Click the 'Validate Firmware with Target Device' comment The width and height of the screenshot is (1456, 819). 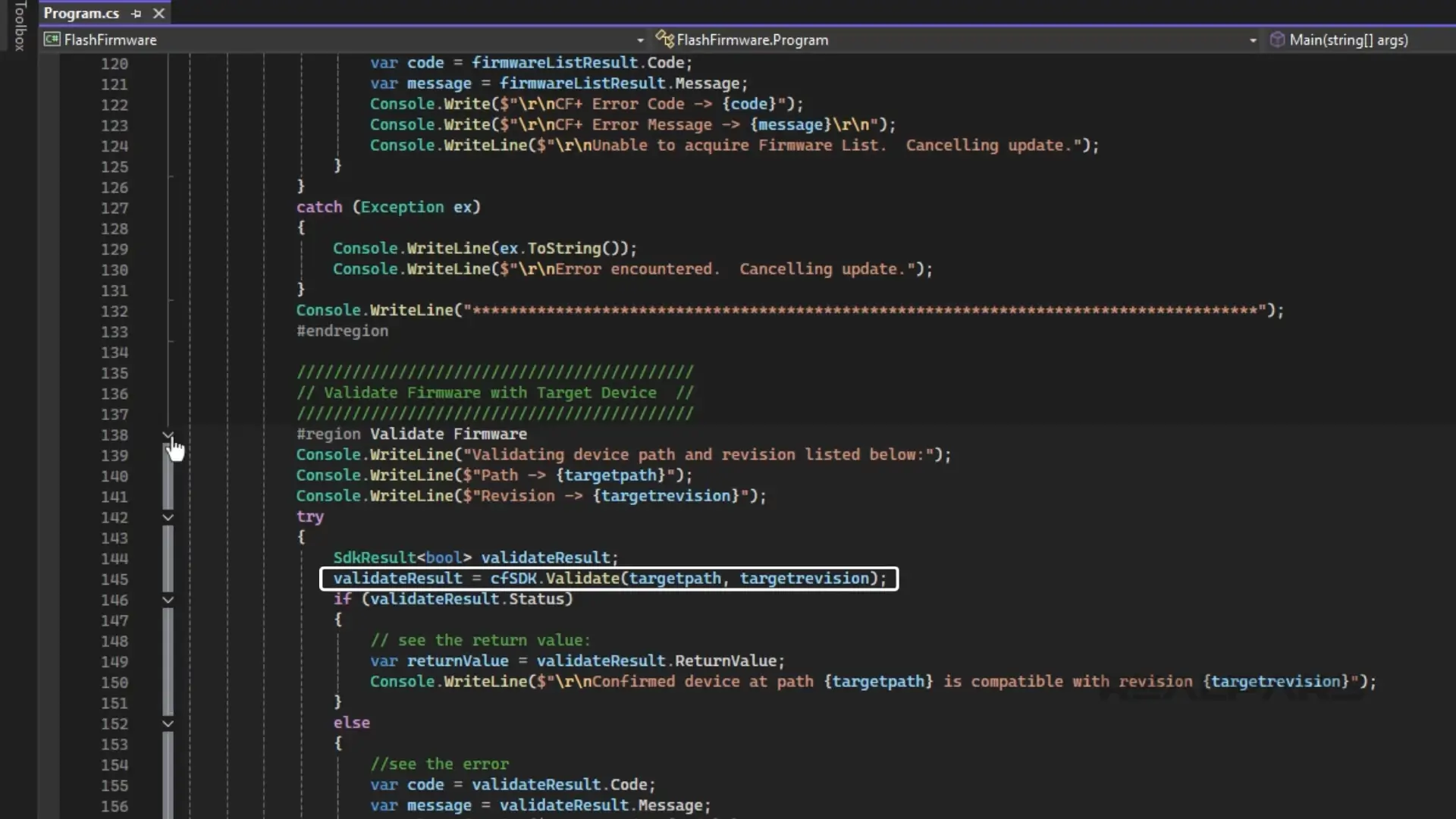point(494,393)
